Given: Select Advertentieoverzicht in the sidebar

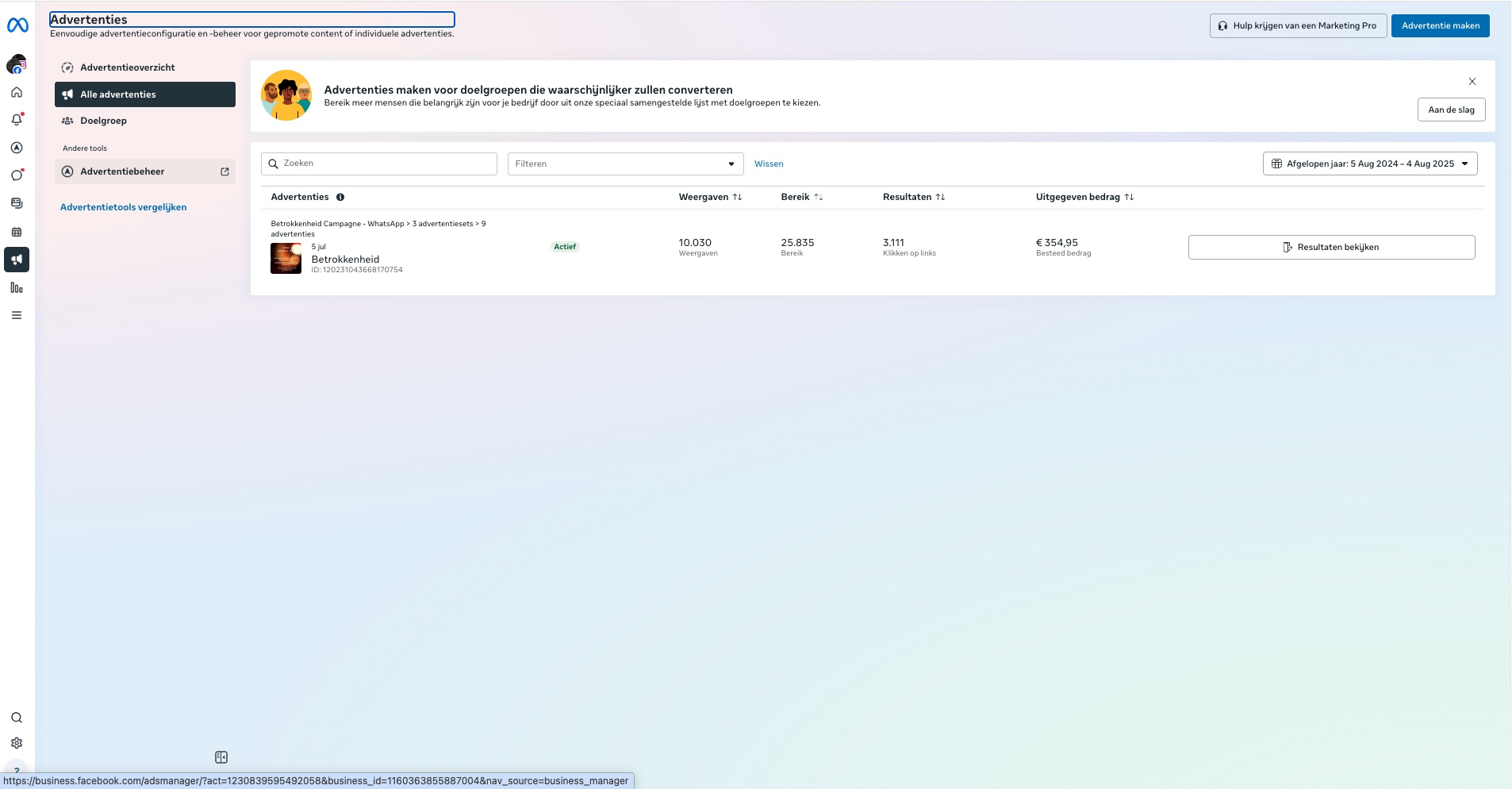Looking at the screenshot, I should click(x=127, y=67).
